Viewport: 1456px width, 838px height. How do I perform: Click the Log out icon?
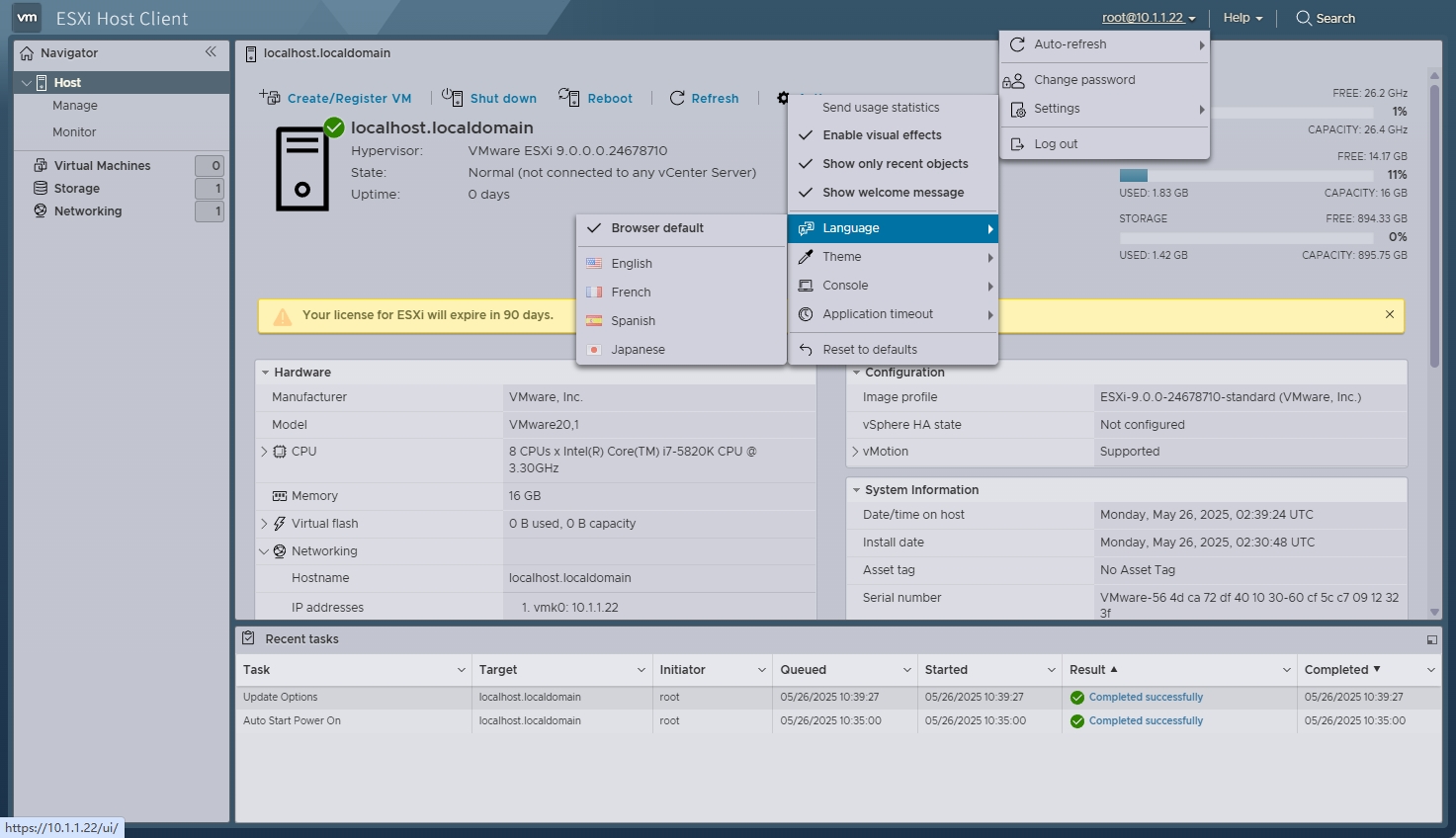click(x=1017, y=144)
